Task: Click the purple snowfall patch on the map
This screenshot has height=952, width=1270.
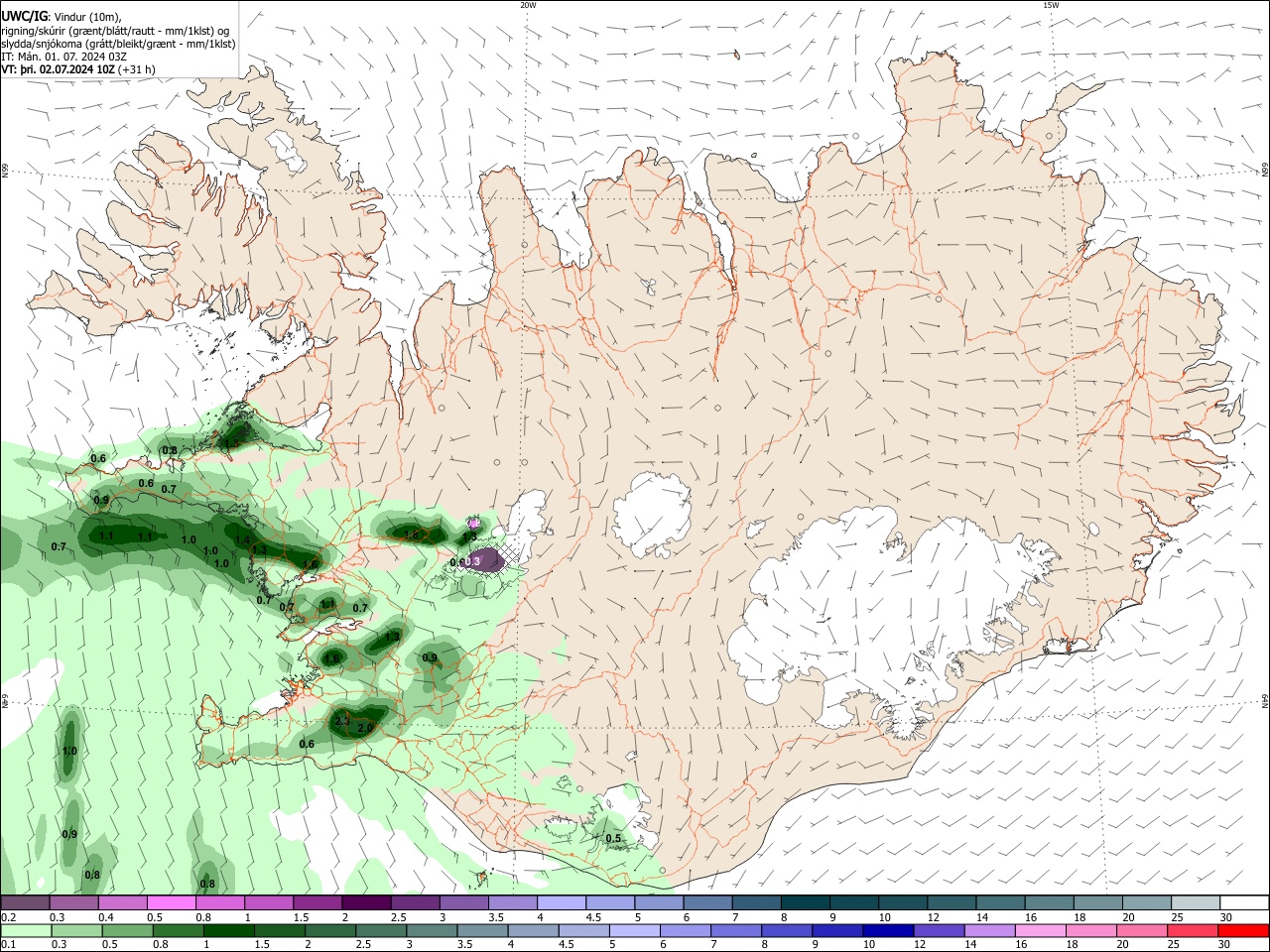Action: click(486, 559)
